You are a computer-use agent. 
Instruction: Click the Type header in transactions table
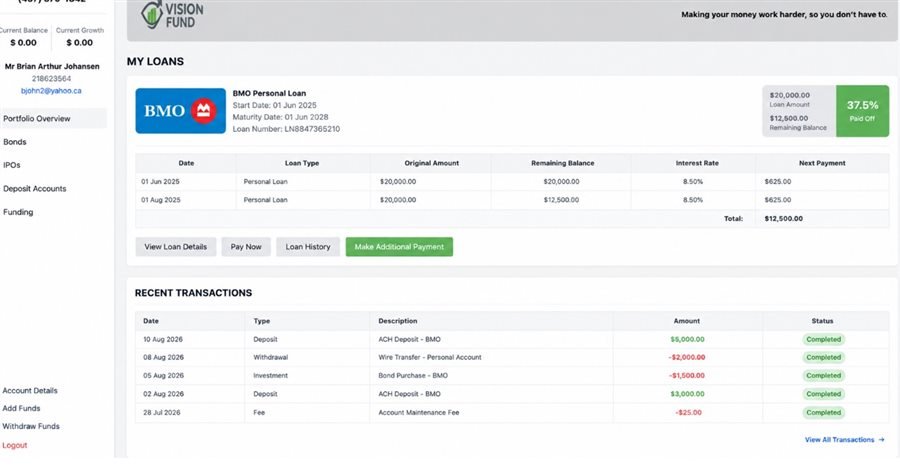[x=262, y=321]
